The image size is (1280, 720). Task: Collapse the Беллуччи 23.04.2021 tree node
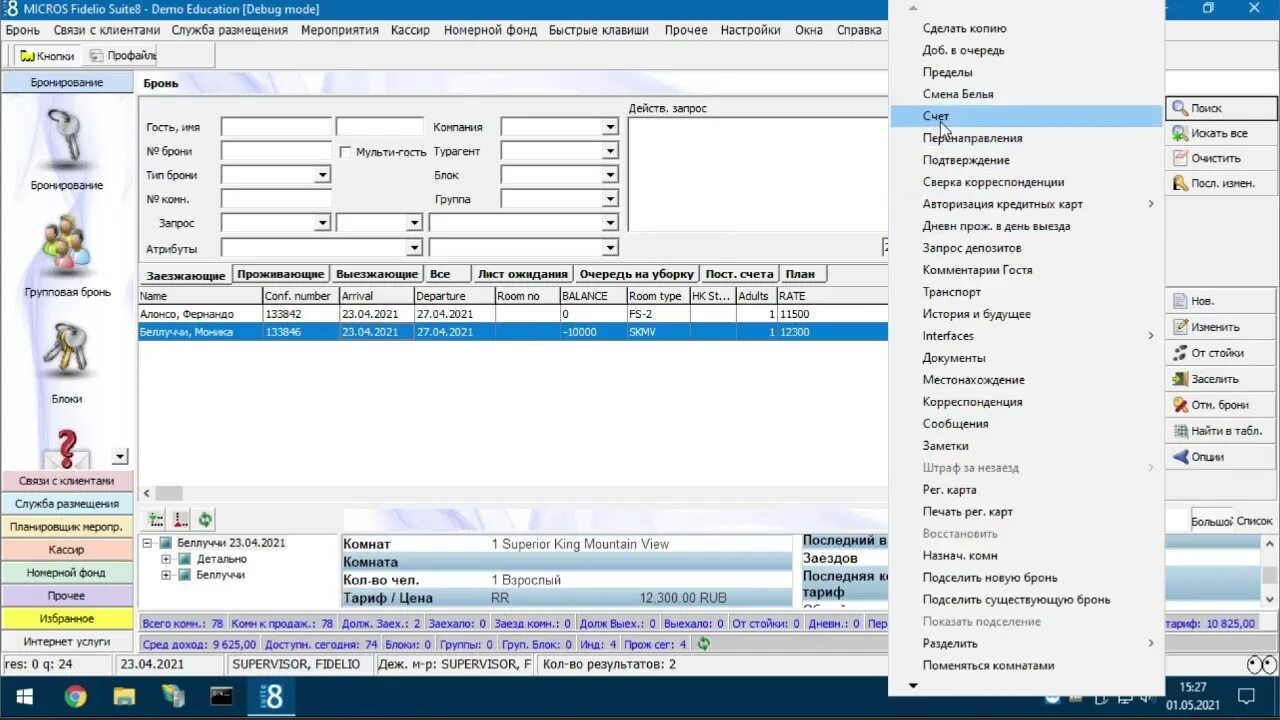point(148,543)
